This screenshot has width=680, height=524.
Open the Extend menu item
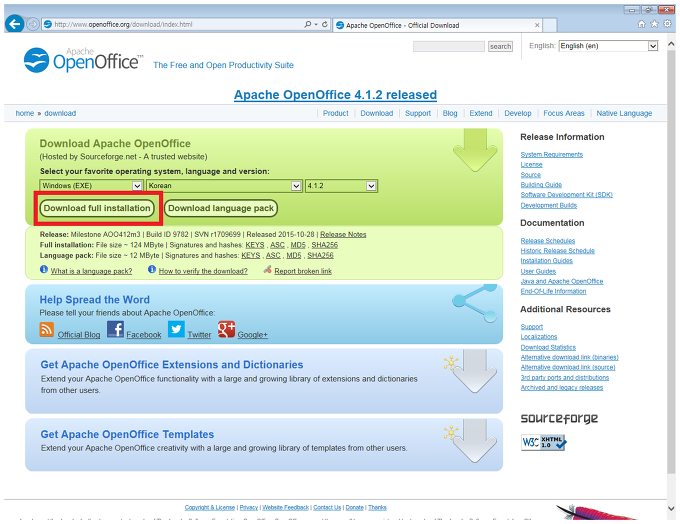pyautogui.click(x=481, y=113)
